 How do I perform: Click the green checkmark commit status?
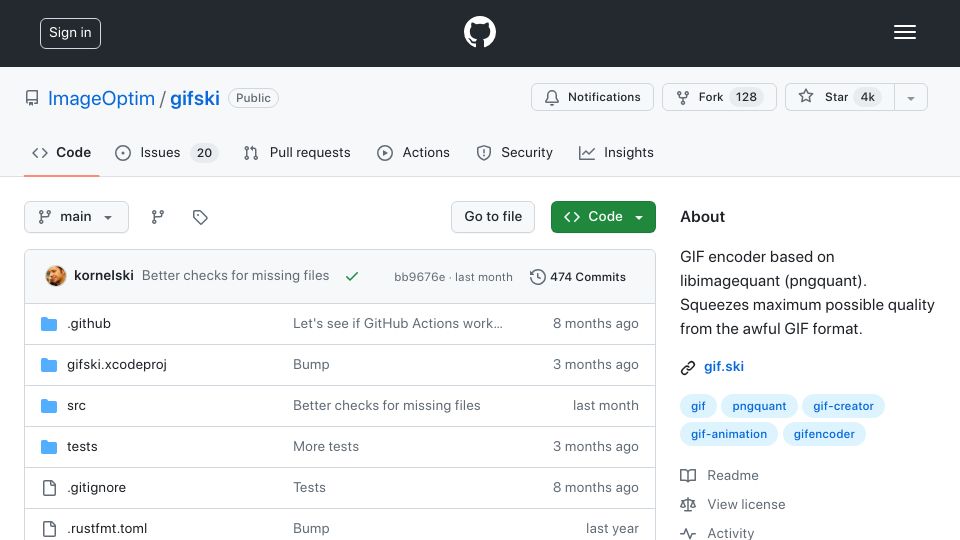[x=351, y=277]
